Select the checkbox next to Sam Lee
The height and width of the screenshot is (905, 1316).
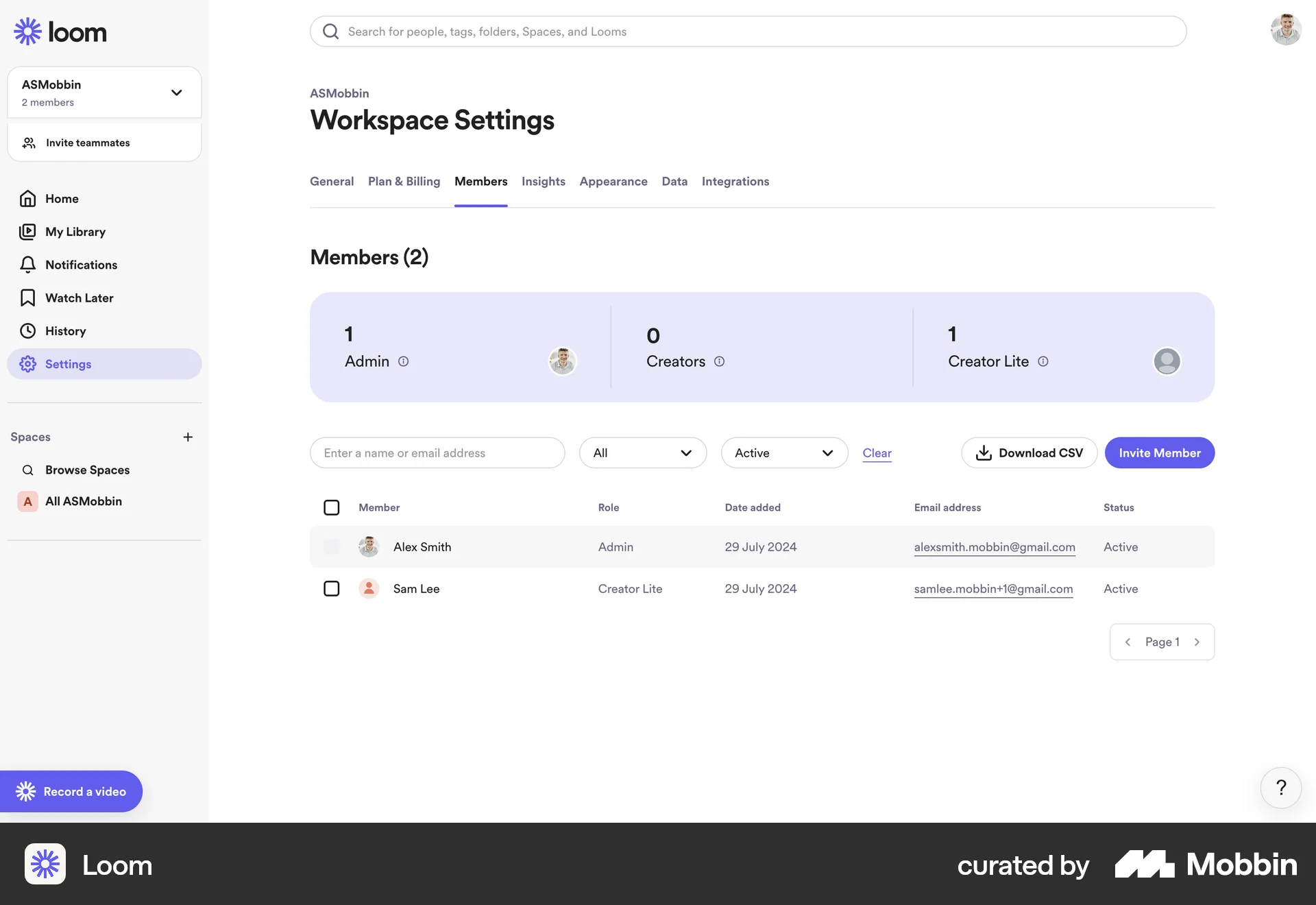(x=331, y=588)
